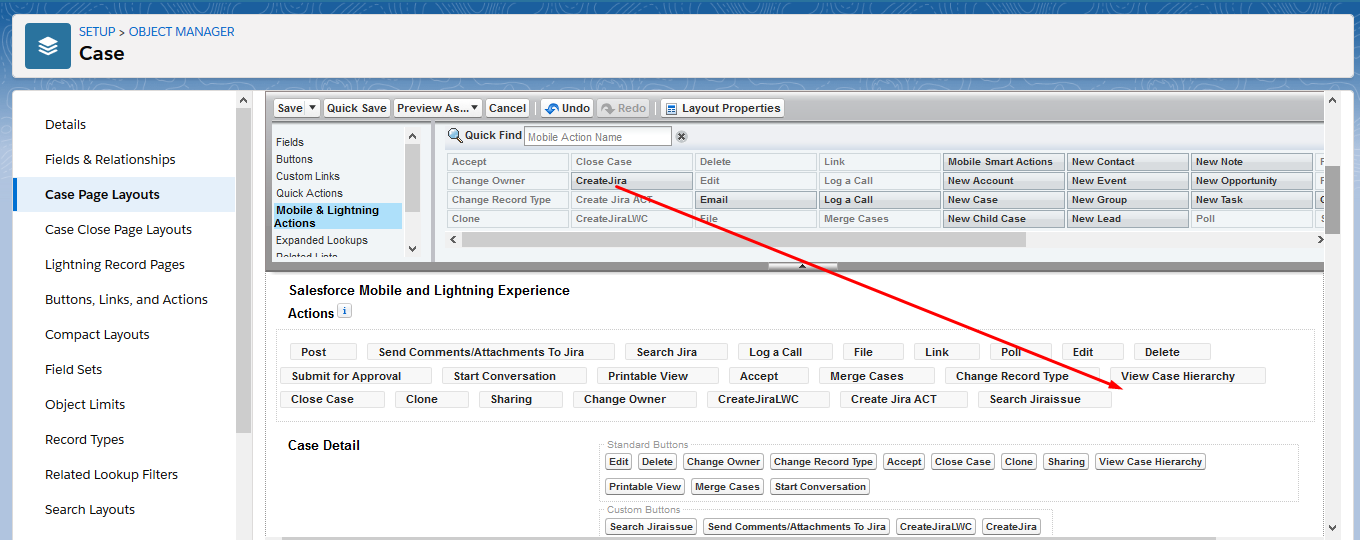Select New Child Case palette item
1360x540 pixels.
point(1004,219)
